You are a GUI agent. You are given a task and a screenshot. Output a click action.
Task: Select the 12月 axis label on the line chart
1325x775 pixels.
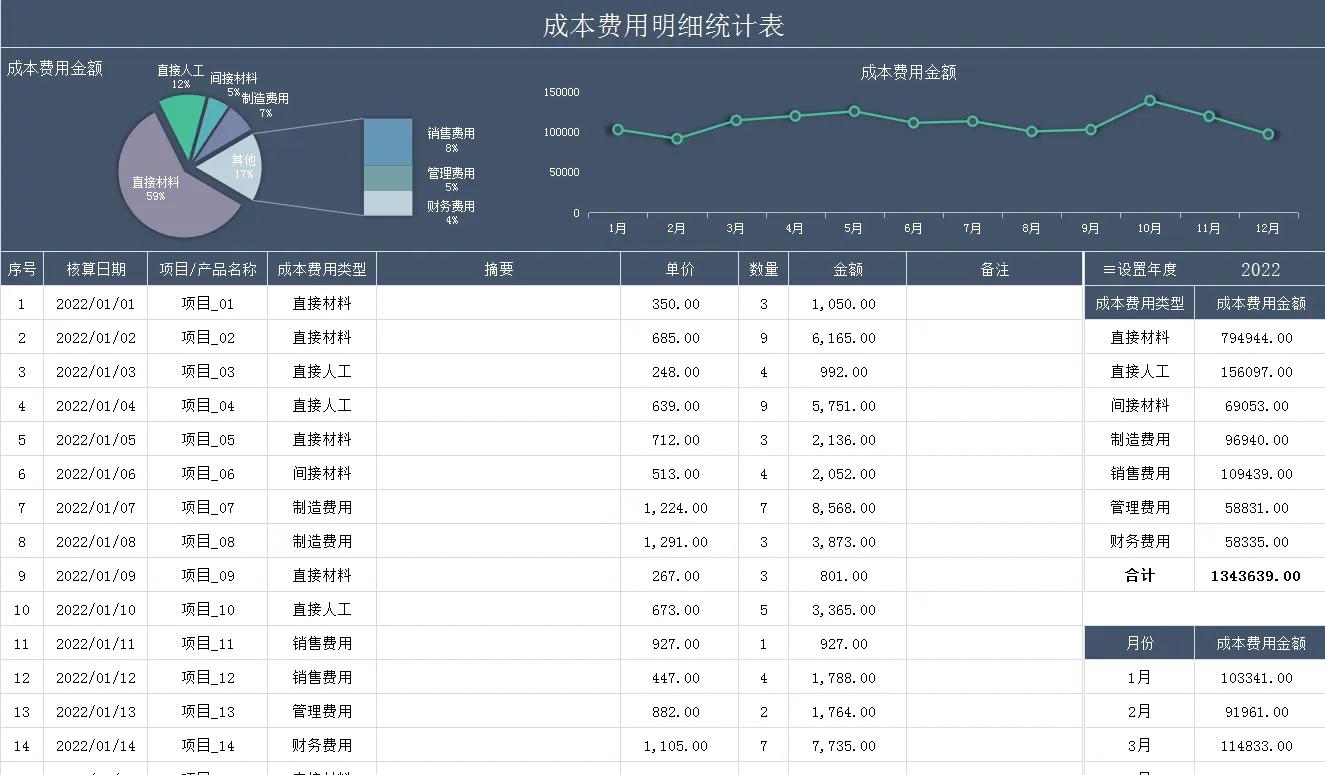click(x=1267, y=228)
